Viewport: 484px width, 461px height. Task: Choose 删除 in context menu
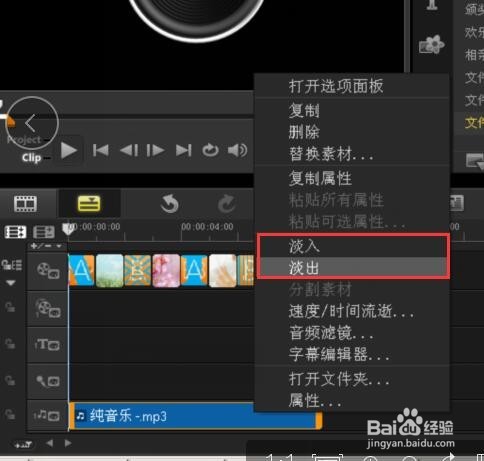click(353, 132)
